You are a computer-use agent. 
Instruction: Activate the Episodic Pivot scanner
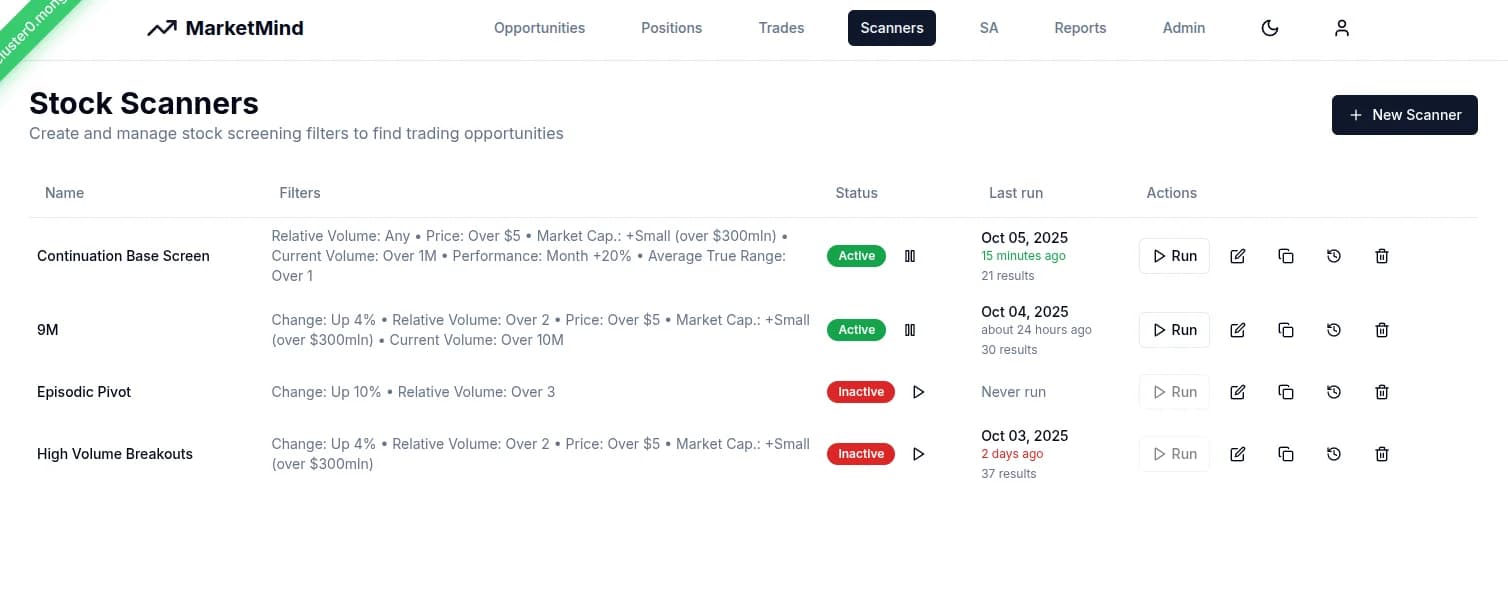click(919, 392)
